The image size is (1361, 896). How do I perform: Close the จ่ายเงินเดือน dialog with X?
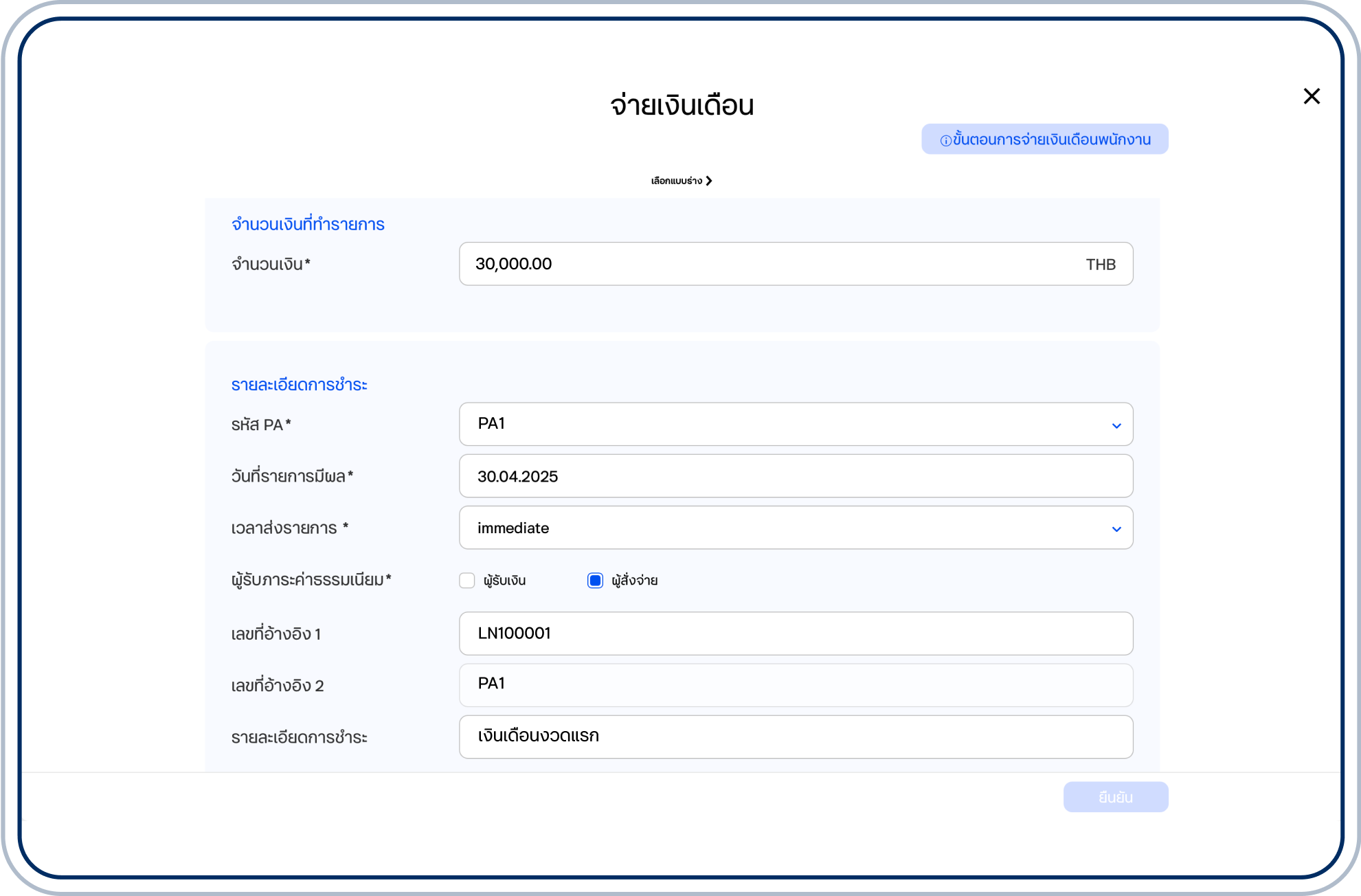[1312, 96]
